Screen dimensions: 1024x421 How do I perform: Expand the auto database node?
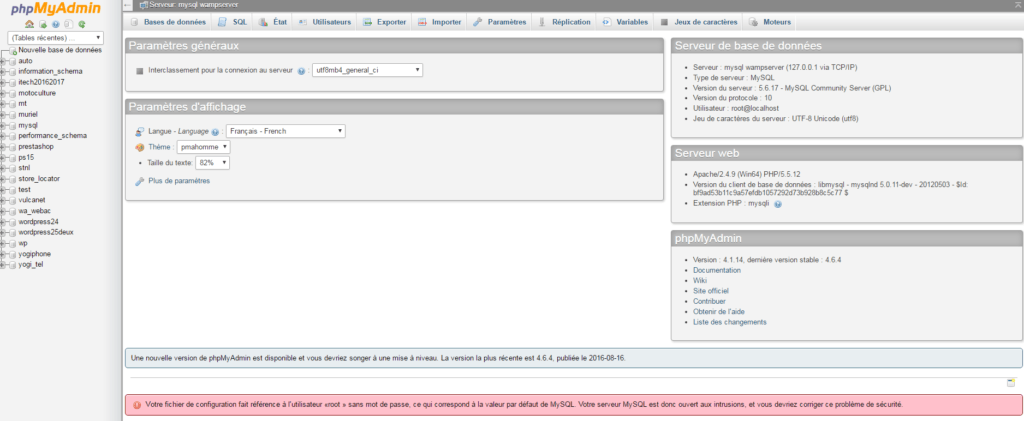pos(3,61)
